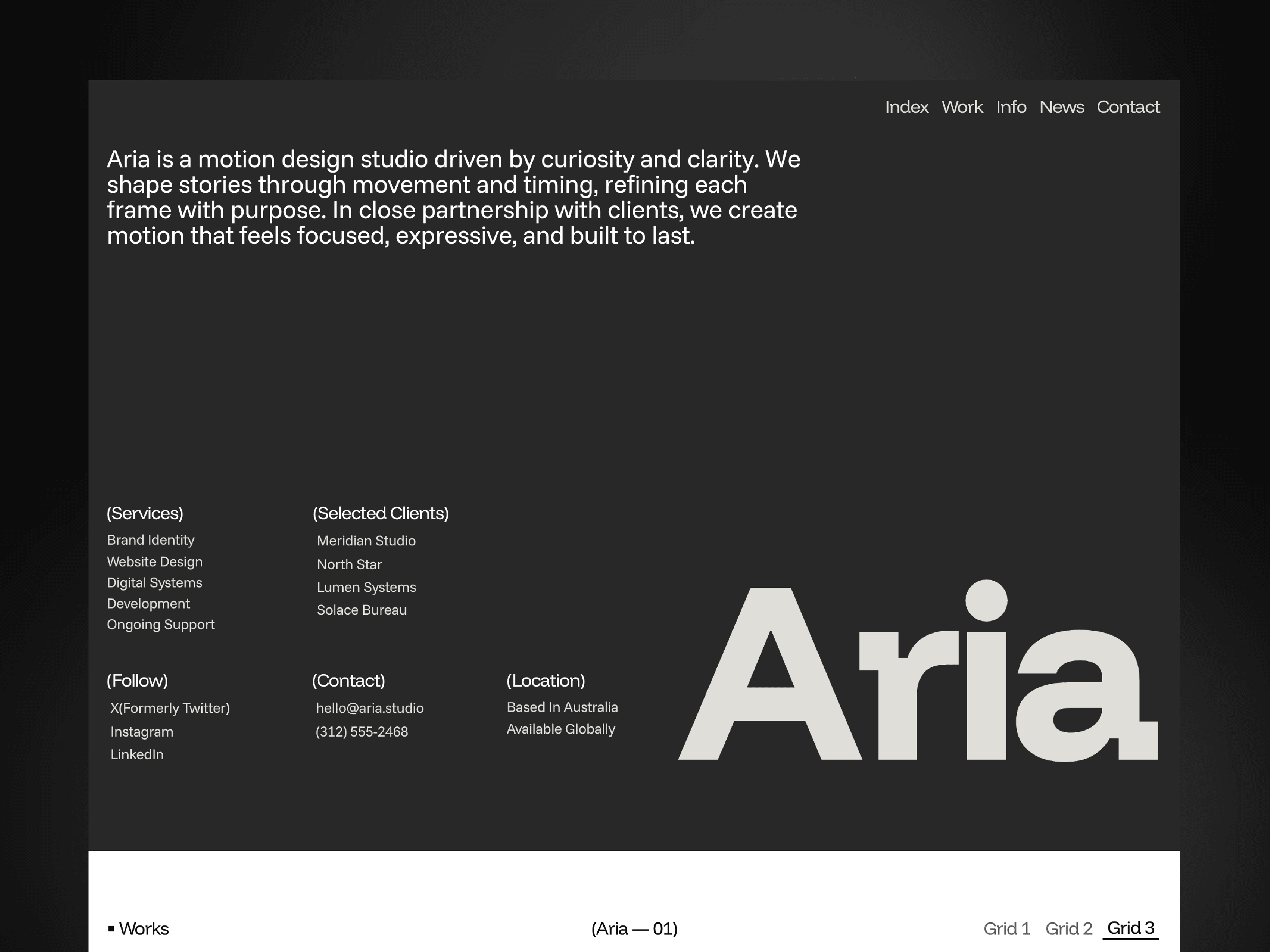The width and height of the screenshot is (1270, 952).
Task: Open the LinkedIn link
Action: [x=137, y=754]
